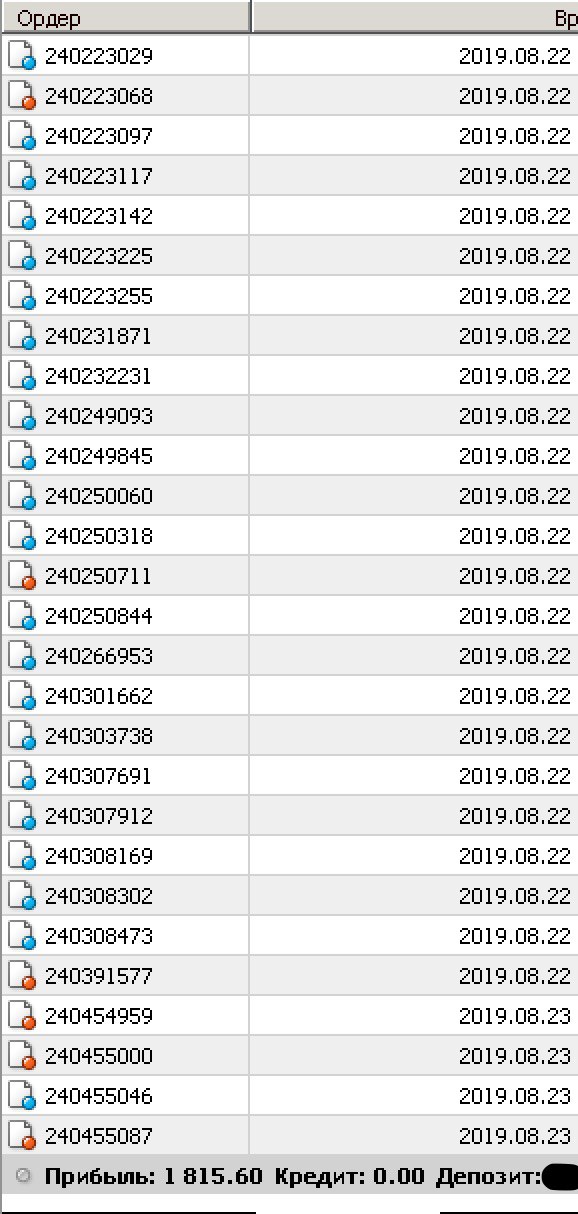Click order number 240308473
This screenshot has height=1214, width=578.
(x=99, y=936)
